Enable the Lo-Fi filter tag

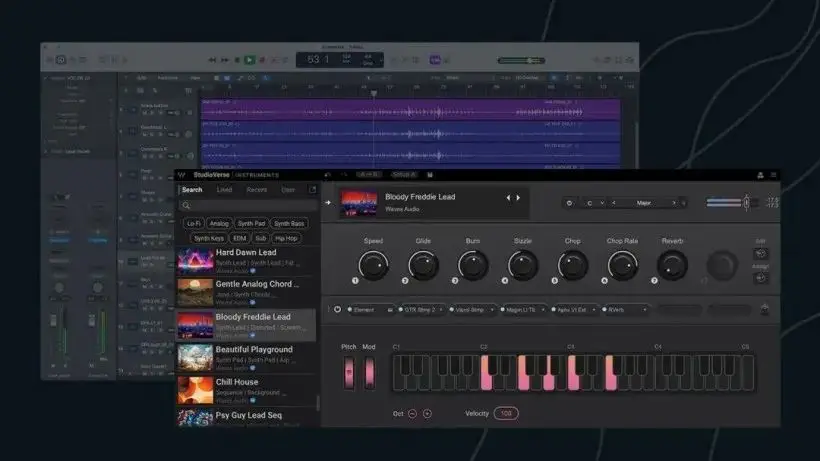[193, 224]
